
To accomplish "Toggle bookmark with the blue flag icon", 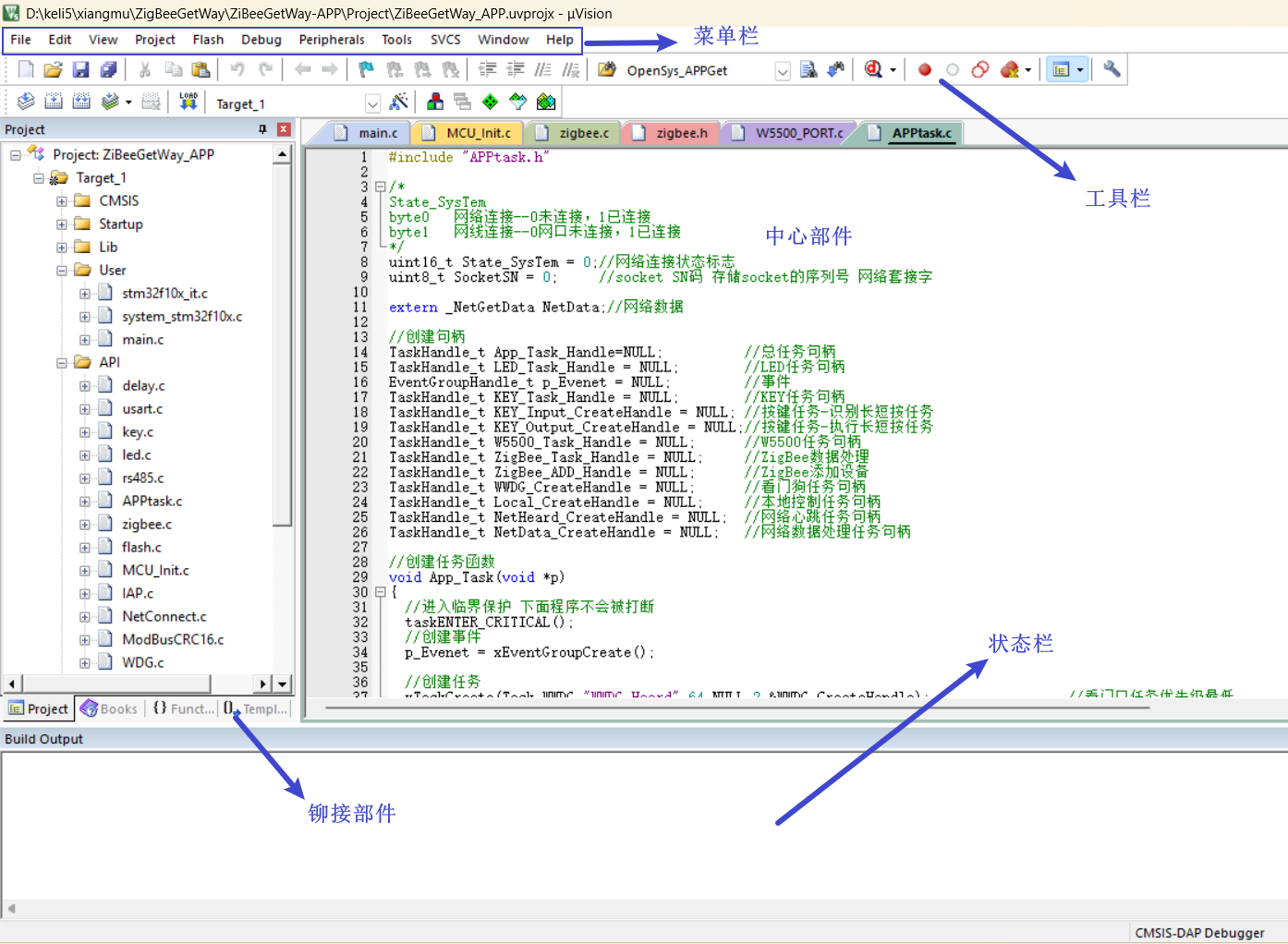I will click(366, 69).
